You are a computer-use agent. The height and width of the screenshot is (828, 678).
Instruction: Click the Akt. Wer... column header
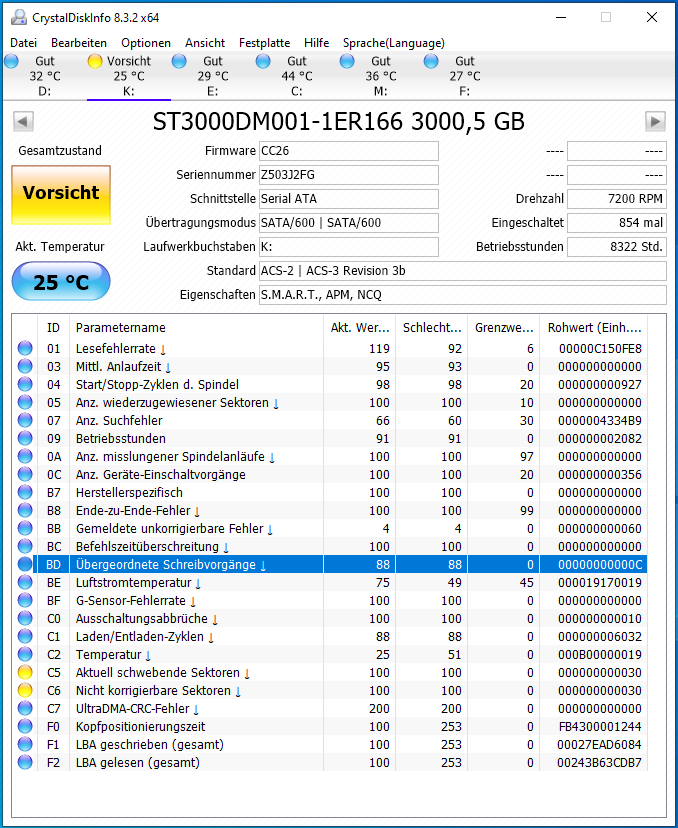pyautogui.click(x=360, y=327)
